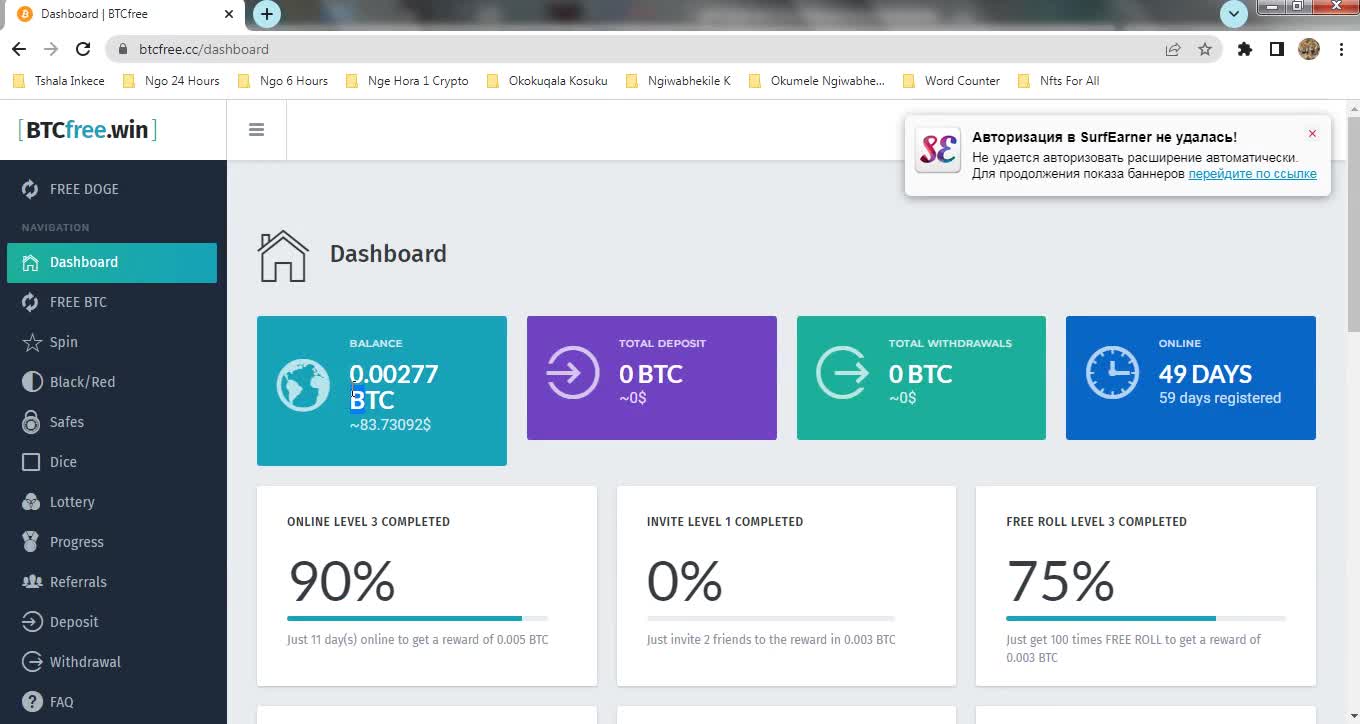
Task: Click the Progress trophy icon
Action: point(31,542)
